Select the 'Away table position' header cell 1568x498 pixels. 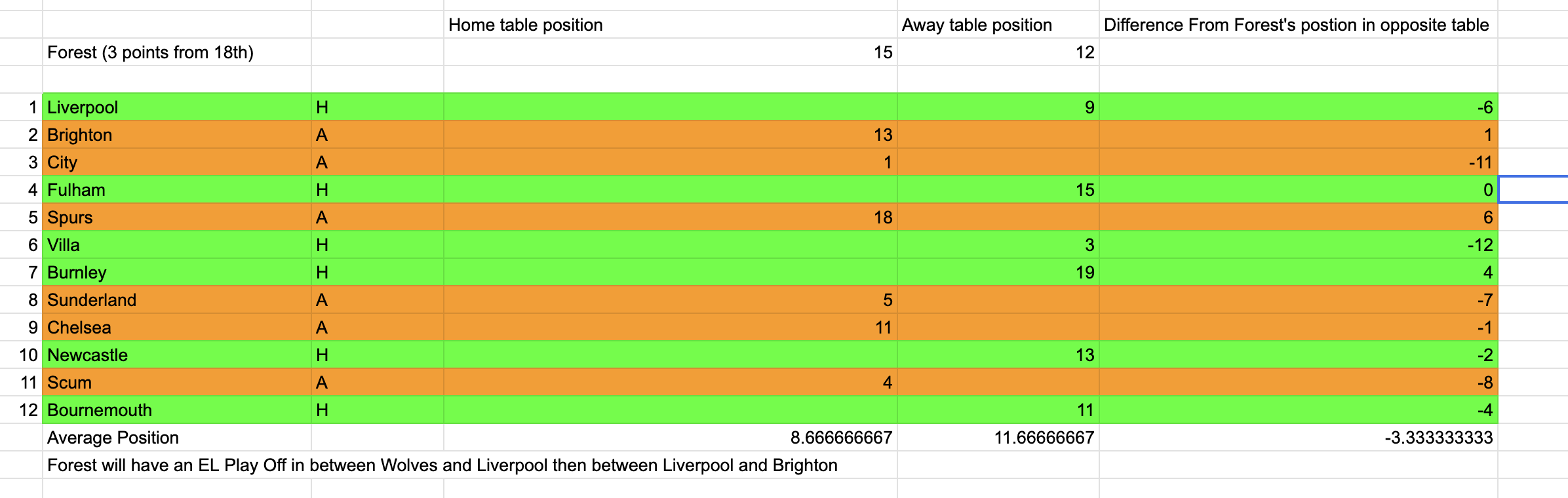[997, 25]
